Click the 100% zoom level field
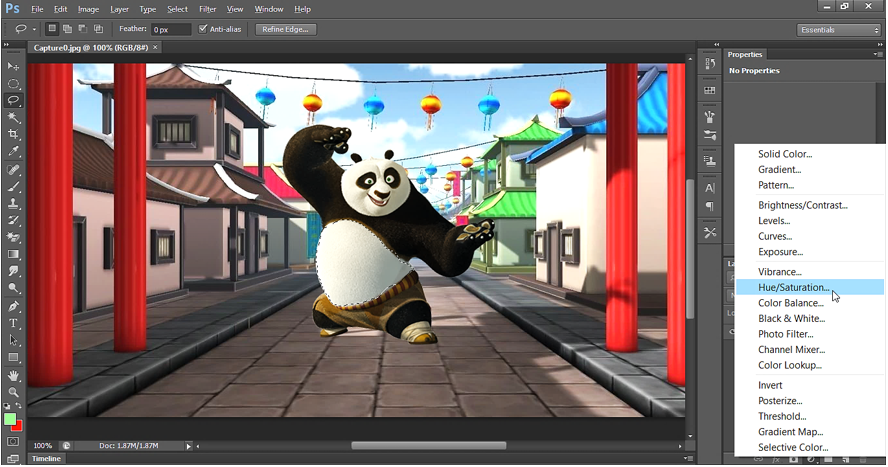Screen dimensions: 888x467 43,446
